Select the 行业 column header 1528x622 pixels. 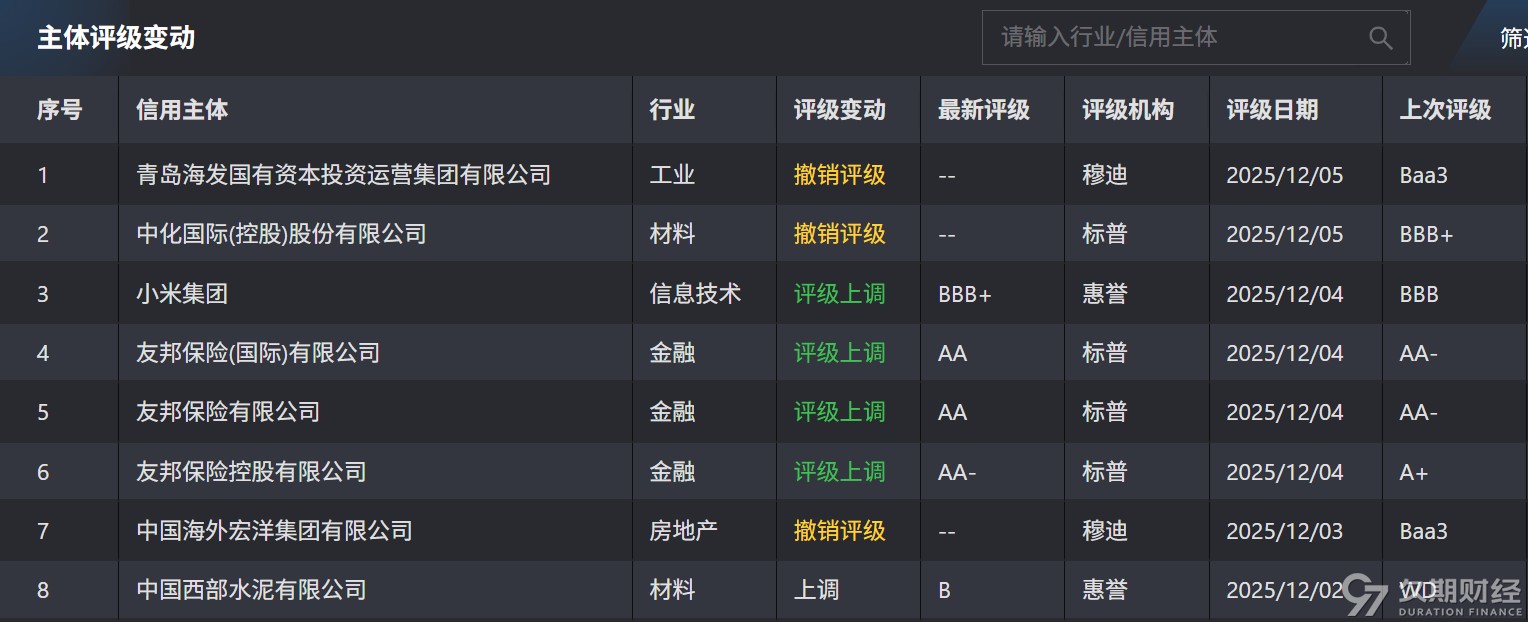[670, 110]
